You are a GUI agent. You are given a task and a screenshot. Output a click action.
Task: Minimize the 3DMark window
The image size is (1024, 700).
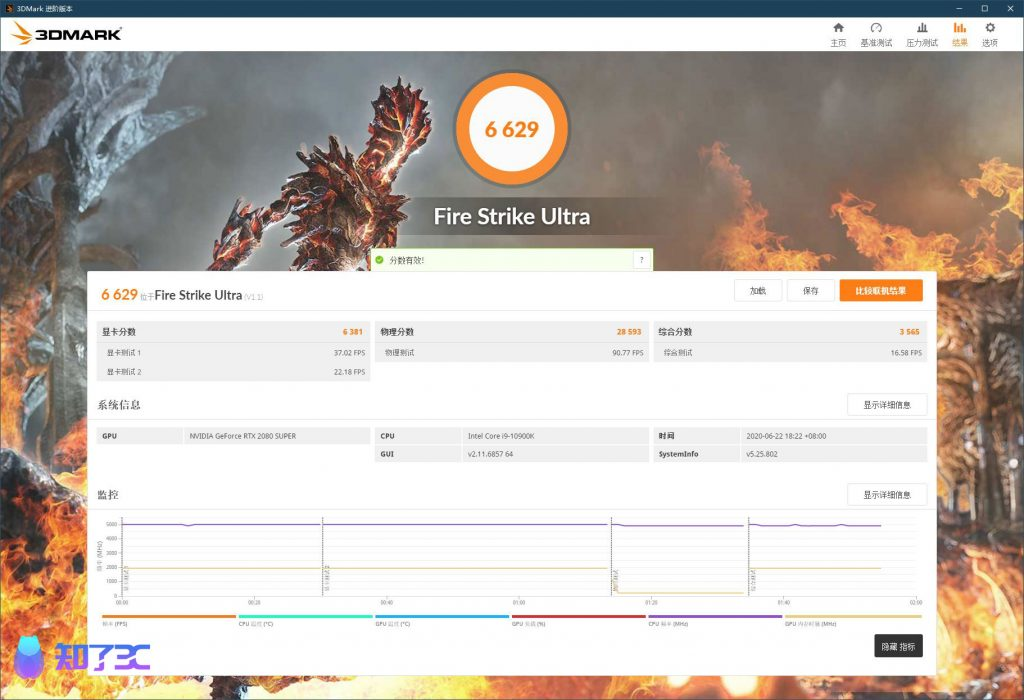coord(959,8)
